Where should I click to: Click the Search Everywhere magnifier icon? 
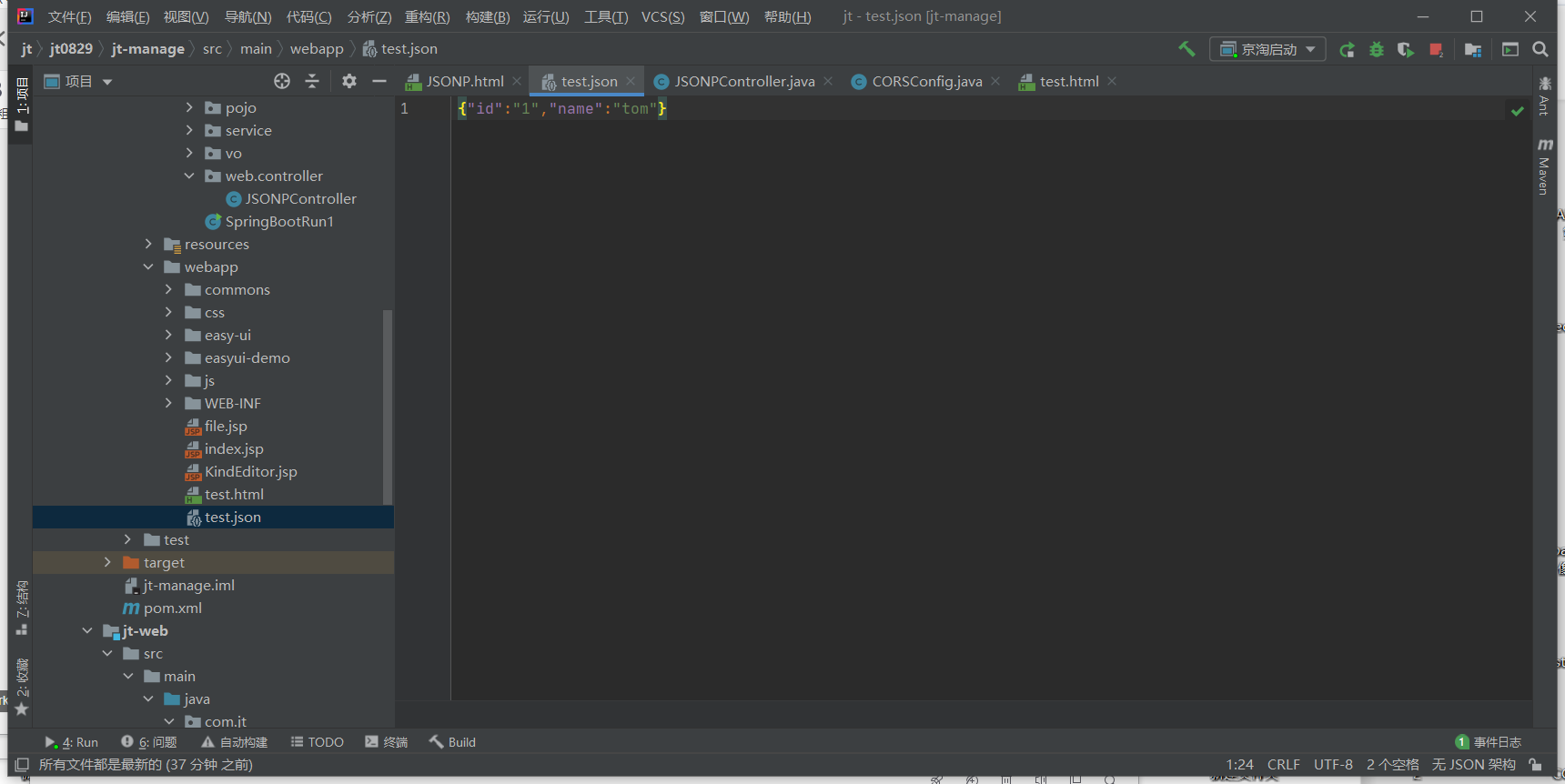(1540, 49)
